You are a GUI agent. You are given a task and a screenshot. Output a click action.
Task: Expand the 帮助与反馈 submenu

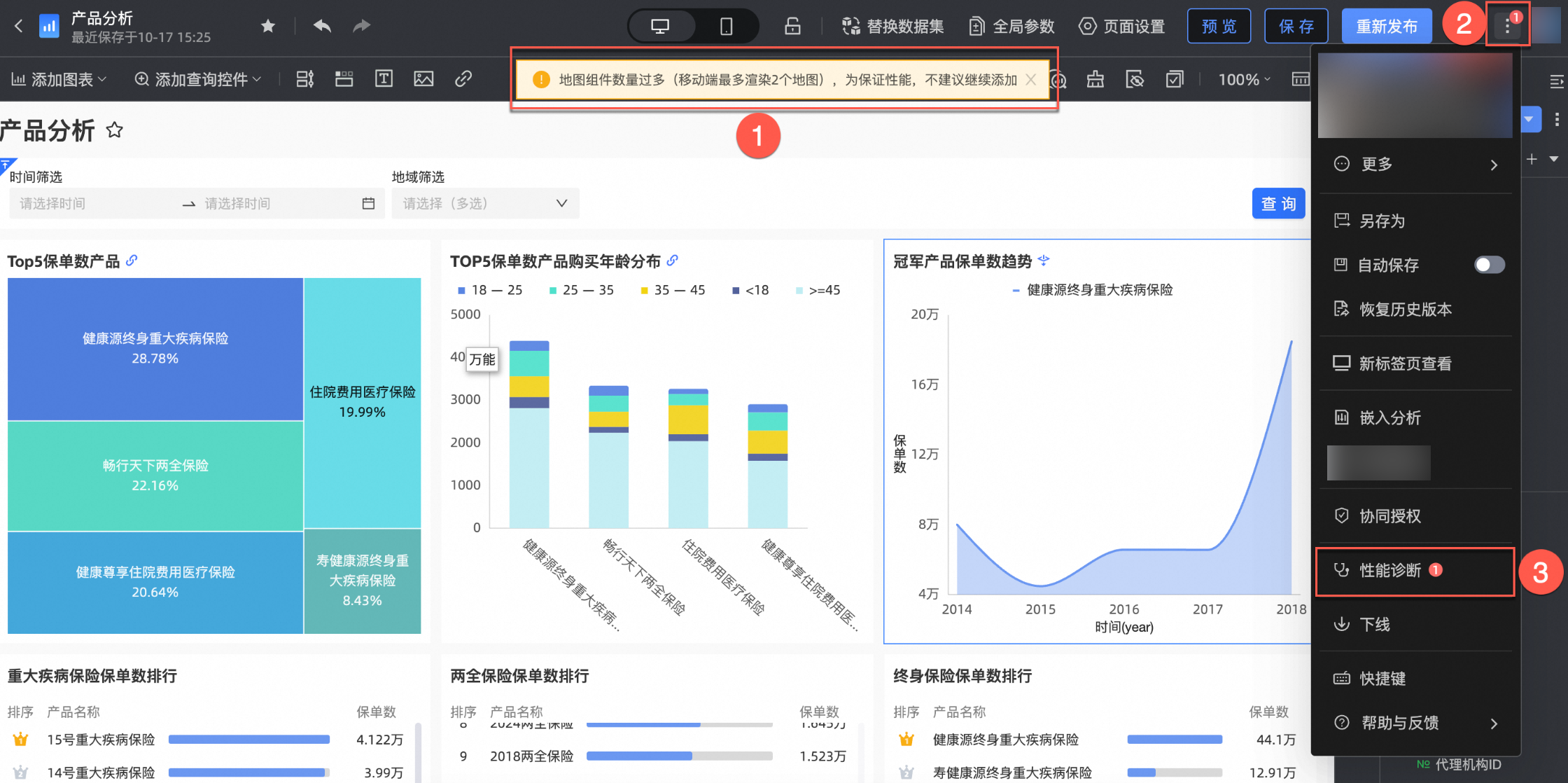[x=1415, y=723]
